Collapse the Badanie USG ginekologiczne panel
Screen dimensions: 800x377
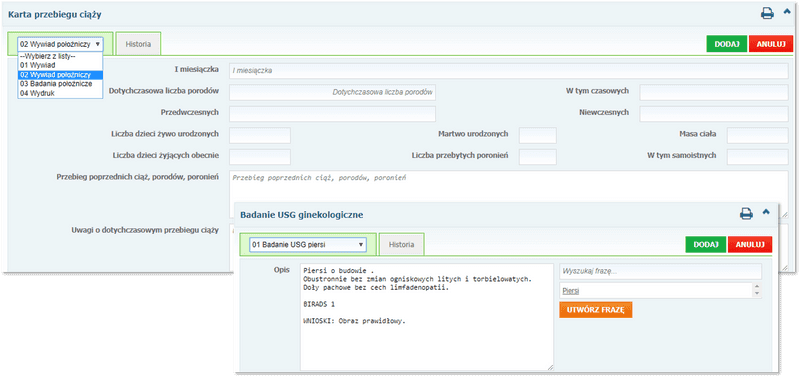(x=766, y=212)
